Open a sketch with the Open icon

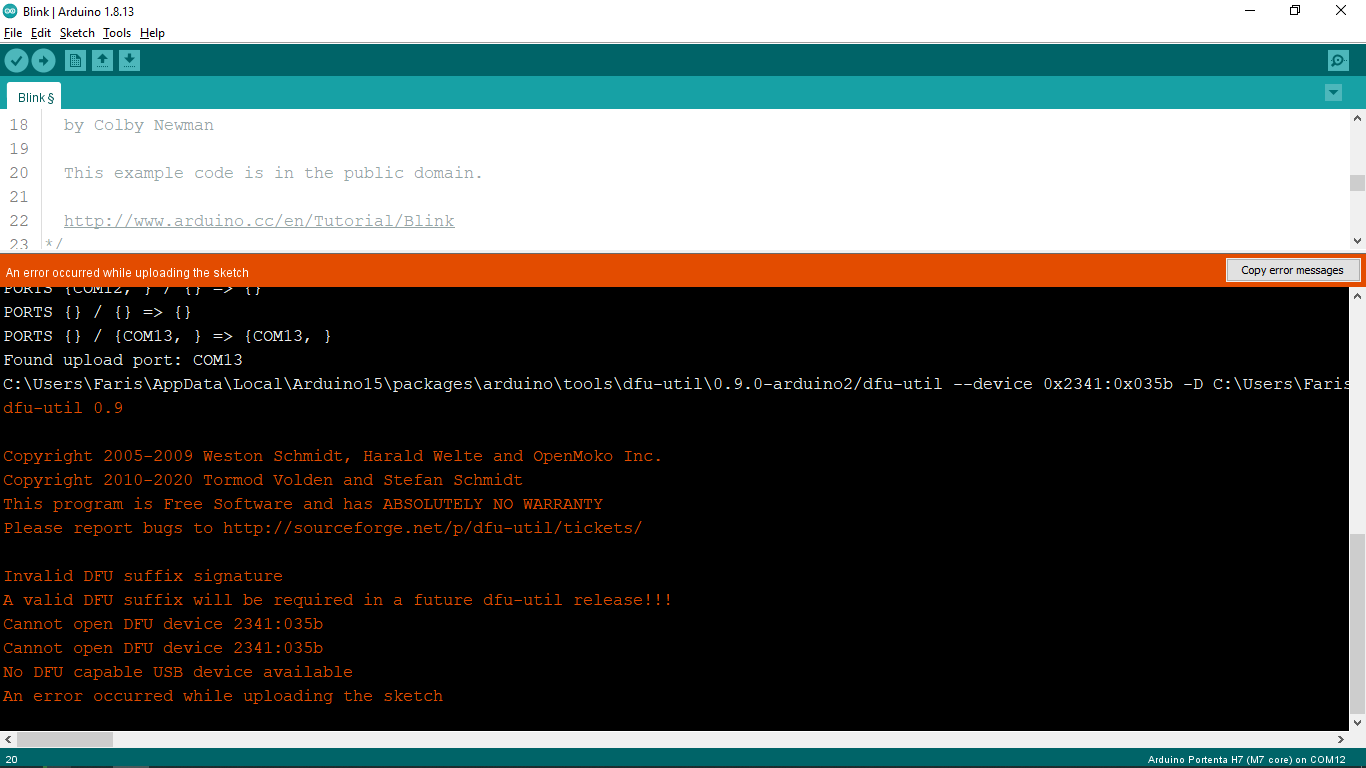click(102, 61)
